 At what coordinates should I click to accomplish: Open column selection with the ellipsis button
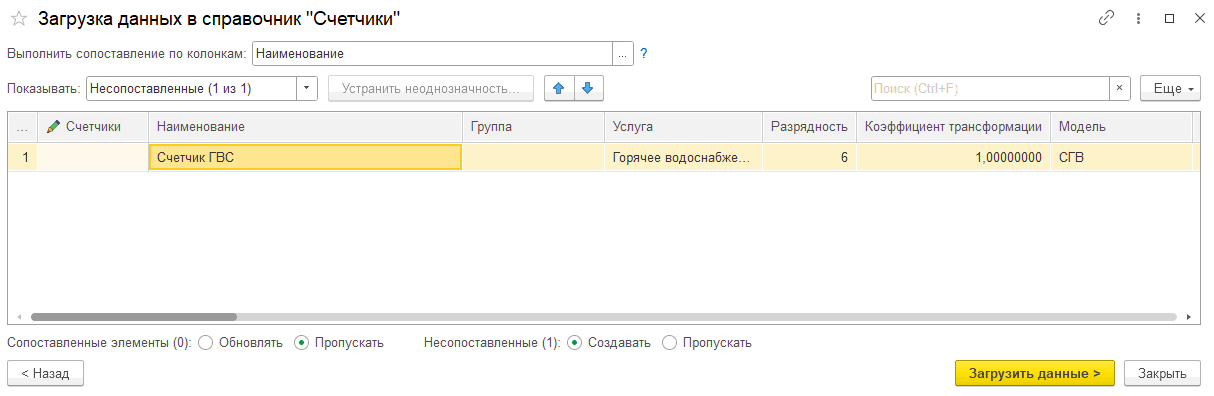click(x=622, y=53)
